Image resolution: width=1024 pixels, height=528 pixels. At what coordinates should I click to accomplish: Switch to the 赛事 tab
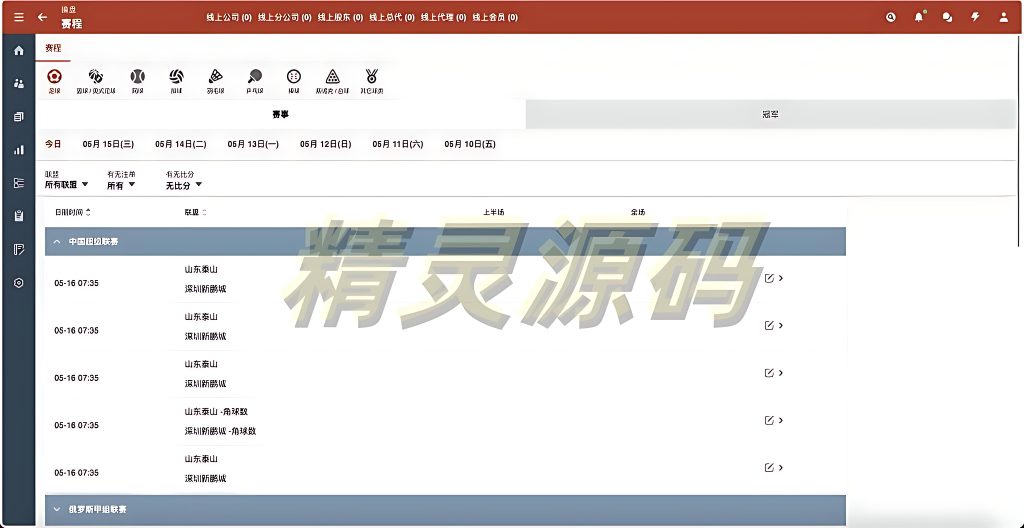coord(281,114)
